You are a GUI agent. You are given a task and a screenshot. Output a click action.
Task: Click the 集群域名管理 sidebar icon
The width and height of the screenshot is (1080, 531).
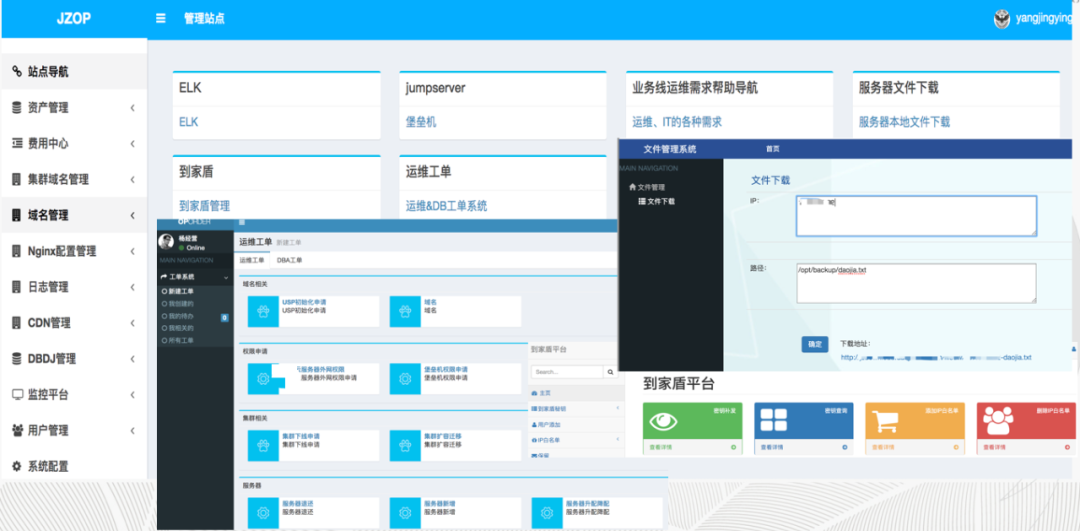17,180
